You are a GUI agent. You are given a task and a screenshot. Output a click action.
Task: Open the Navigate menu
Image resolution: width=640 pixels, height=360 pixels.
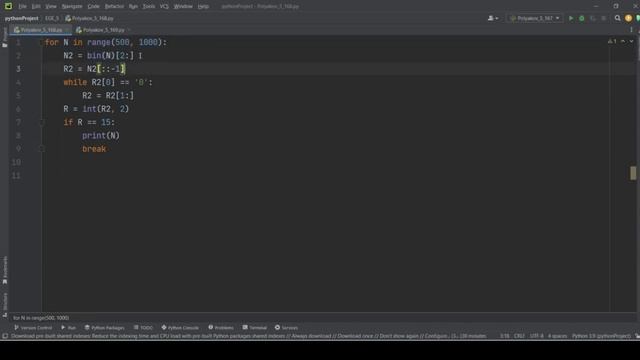click(72, 7)
